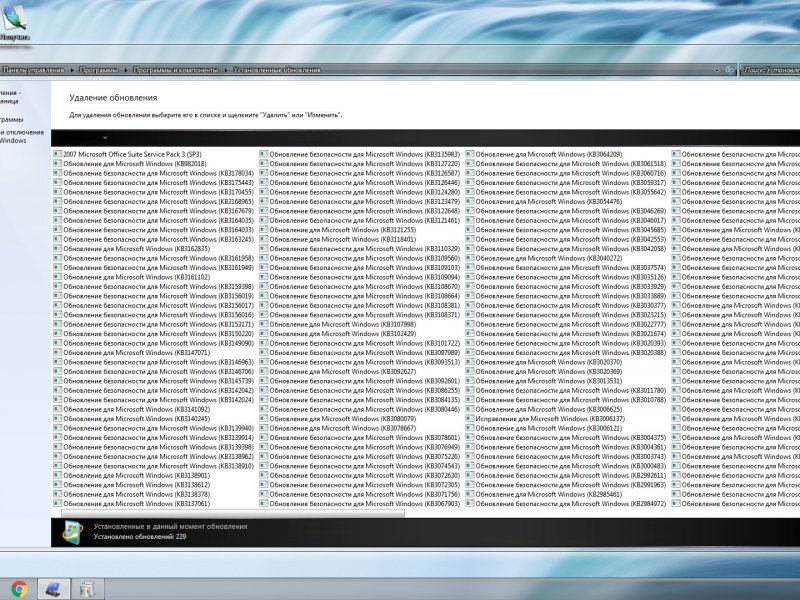Click the icon beside update KB3162835
The height and width of the screenshot is (600, 800).
pos(57,248)
